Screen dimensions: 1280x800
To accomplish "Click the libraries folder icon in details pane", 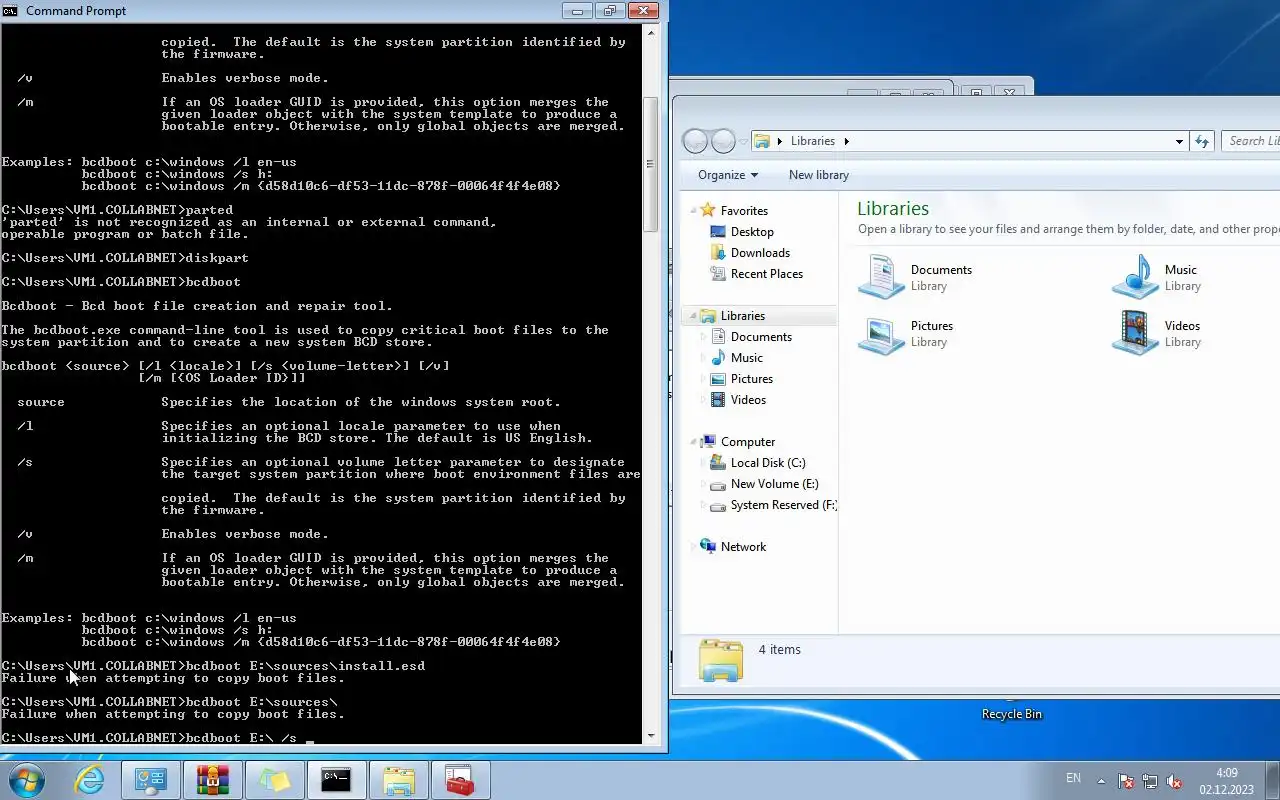I will [x=720, y=660].
